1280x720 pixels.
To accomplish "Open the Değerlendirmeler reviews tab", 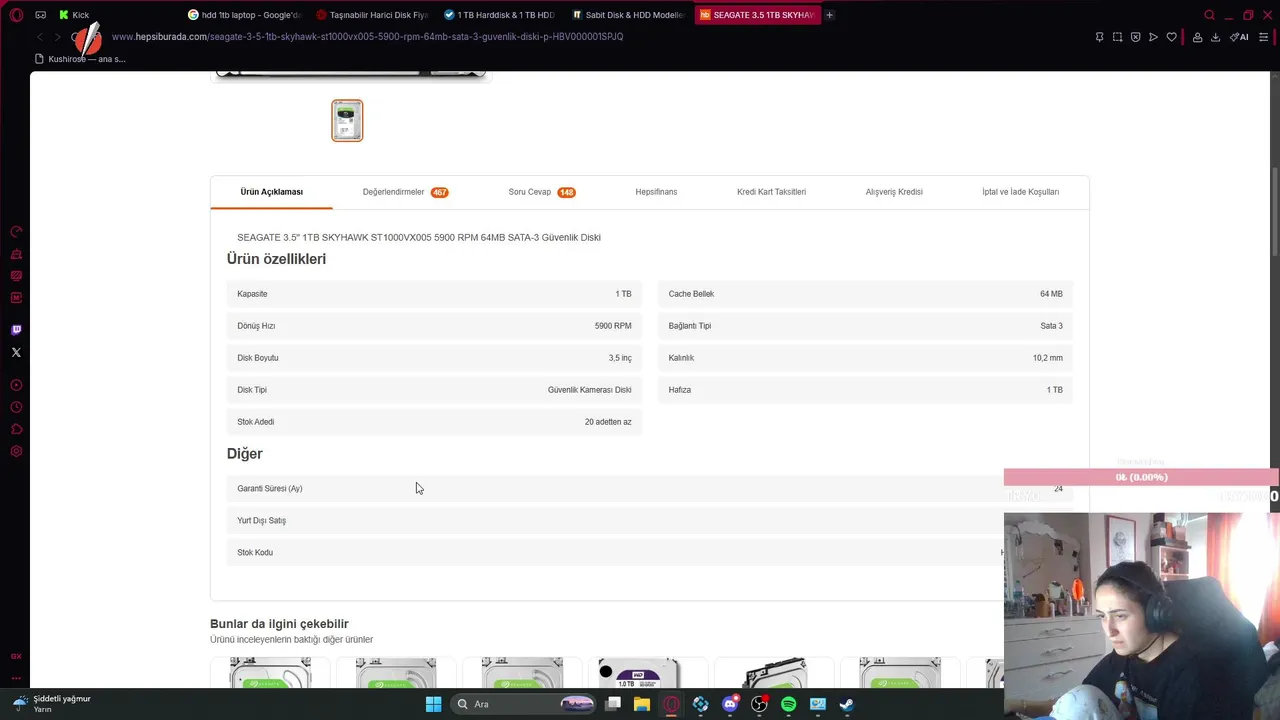I will tap(405, 192).
